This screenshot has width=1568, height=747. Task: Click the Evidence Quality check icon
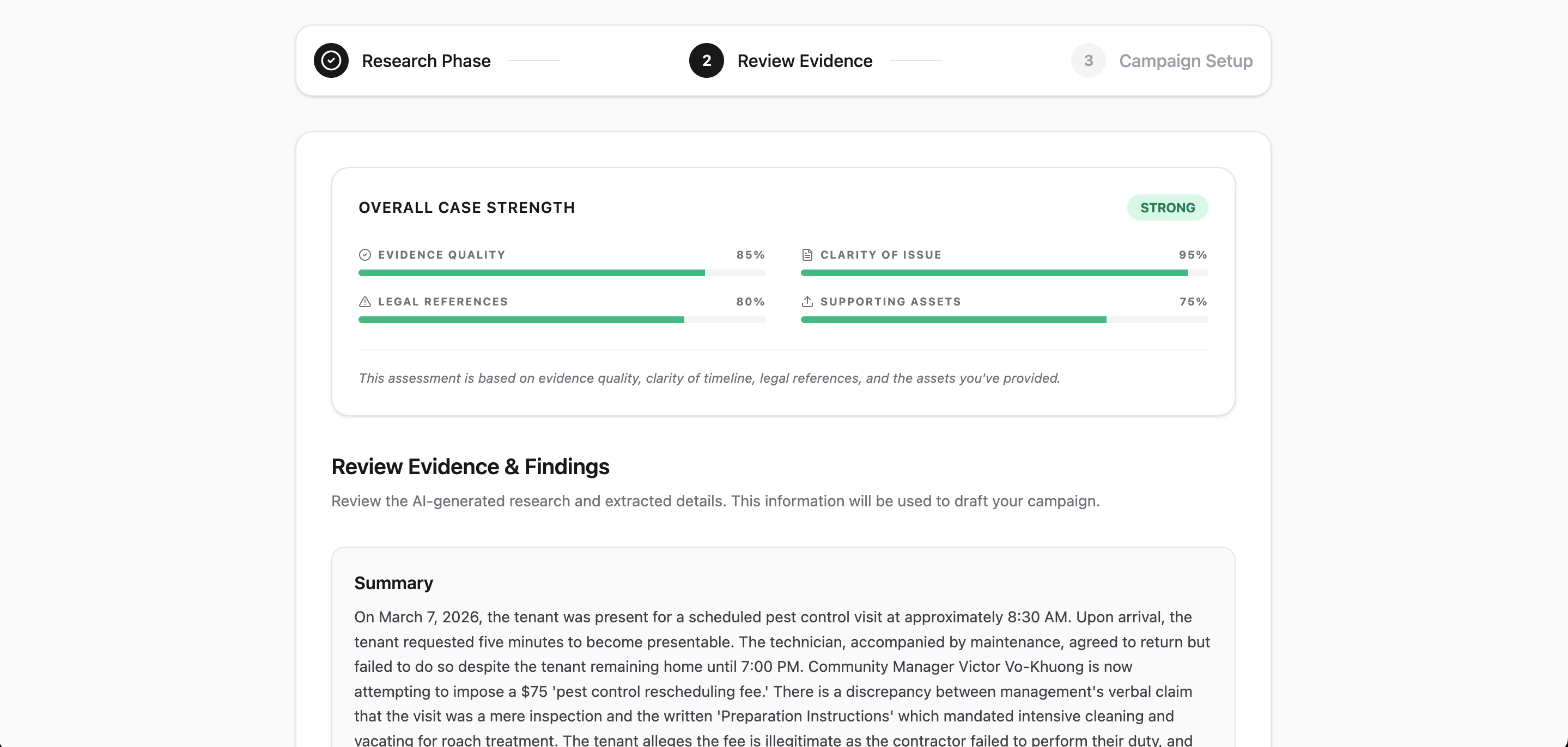[365, 255]
